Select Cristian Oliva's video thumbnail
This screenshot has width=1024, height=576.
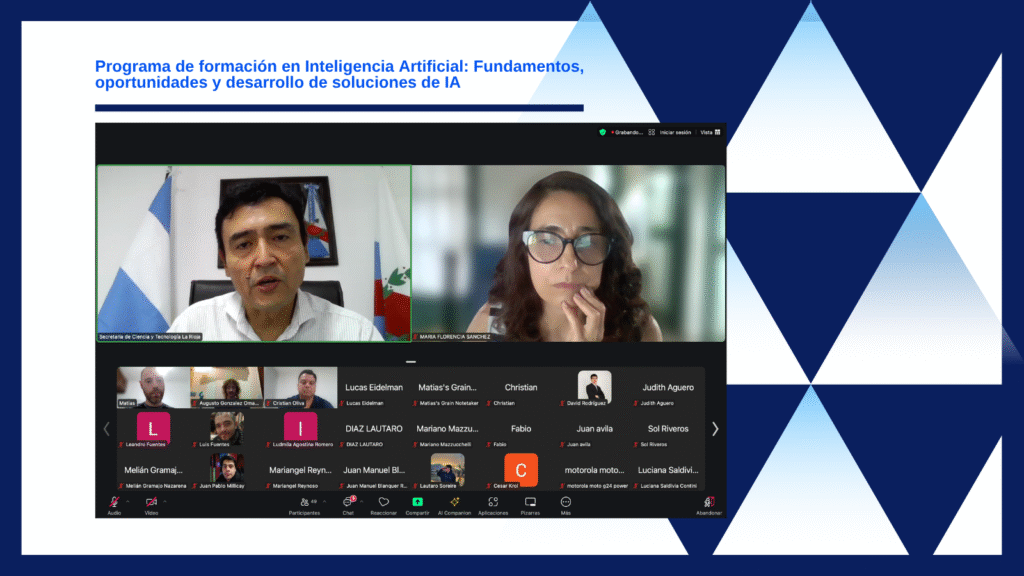click(300, 387)
